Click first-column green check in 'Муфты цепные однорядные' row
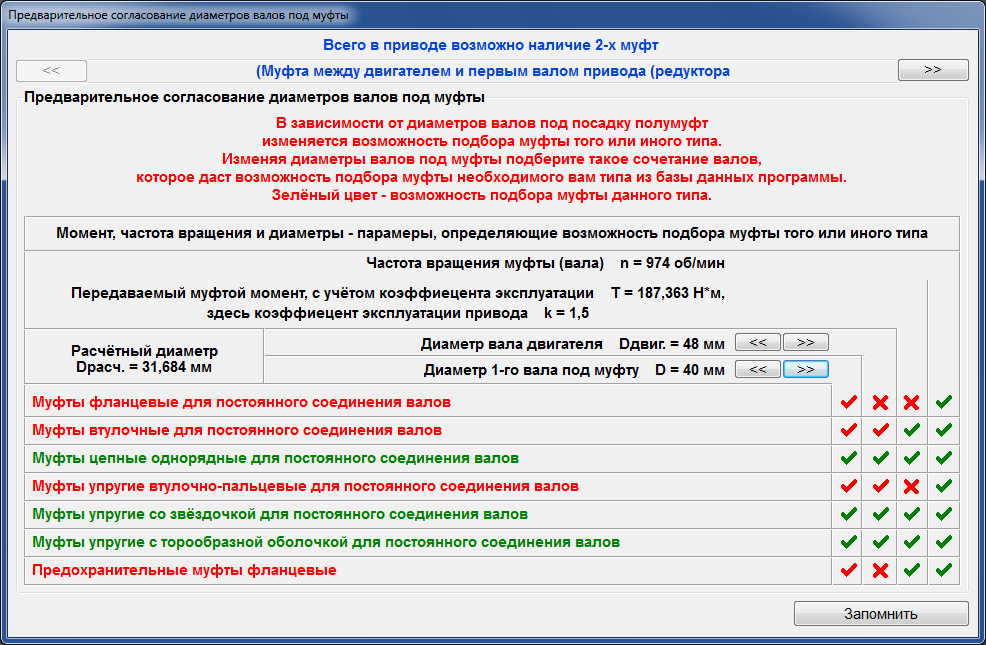Viewport: 986px width, 645px height. (x=849, y=458)
